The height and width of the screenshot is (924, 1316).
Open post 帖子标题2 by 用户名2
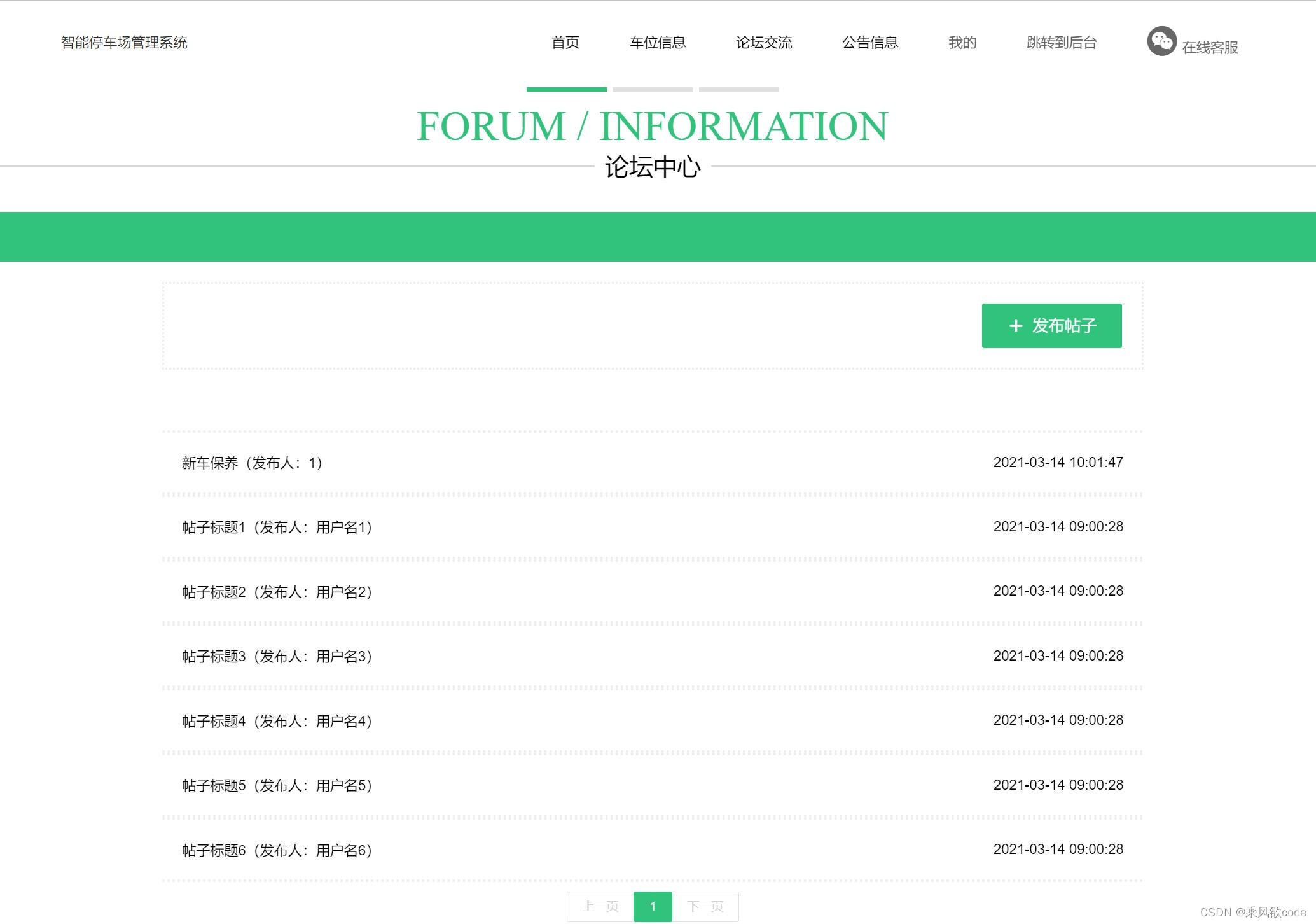click(277, 592)
